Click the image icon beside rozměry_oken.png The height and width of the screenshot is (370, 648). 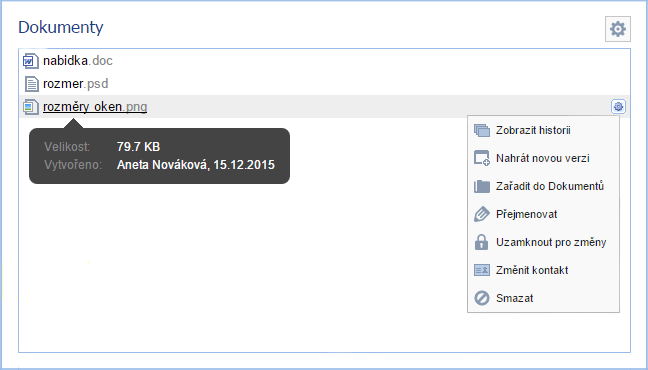[31, 107]
